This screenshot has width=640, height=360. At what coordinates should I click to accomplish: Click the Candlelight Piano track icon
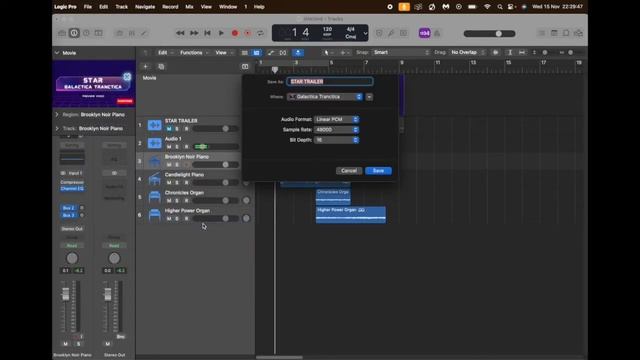(154, 179)
